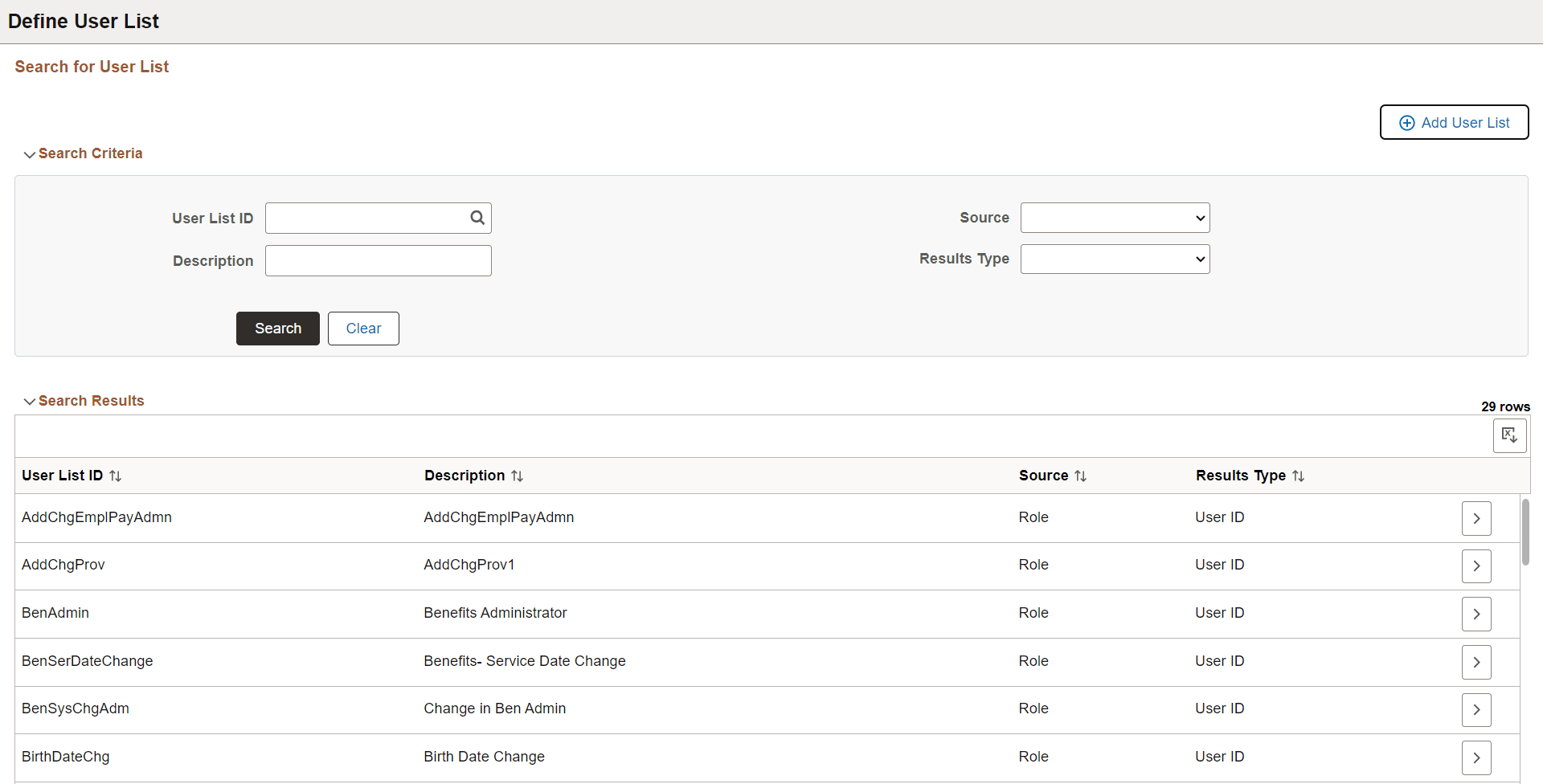The height and width of the screenshot is (784, 1543).
Task: Open details arrow for BenAdmin row
Action: click(x=1476, y=614)
